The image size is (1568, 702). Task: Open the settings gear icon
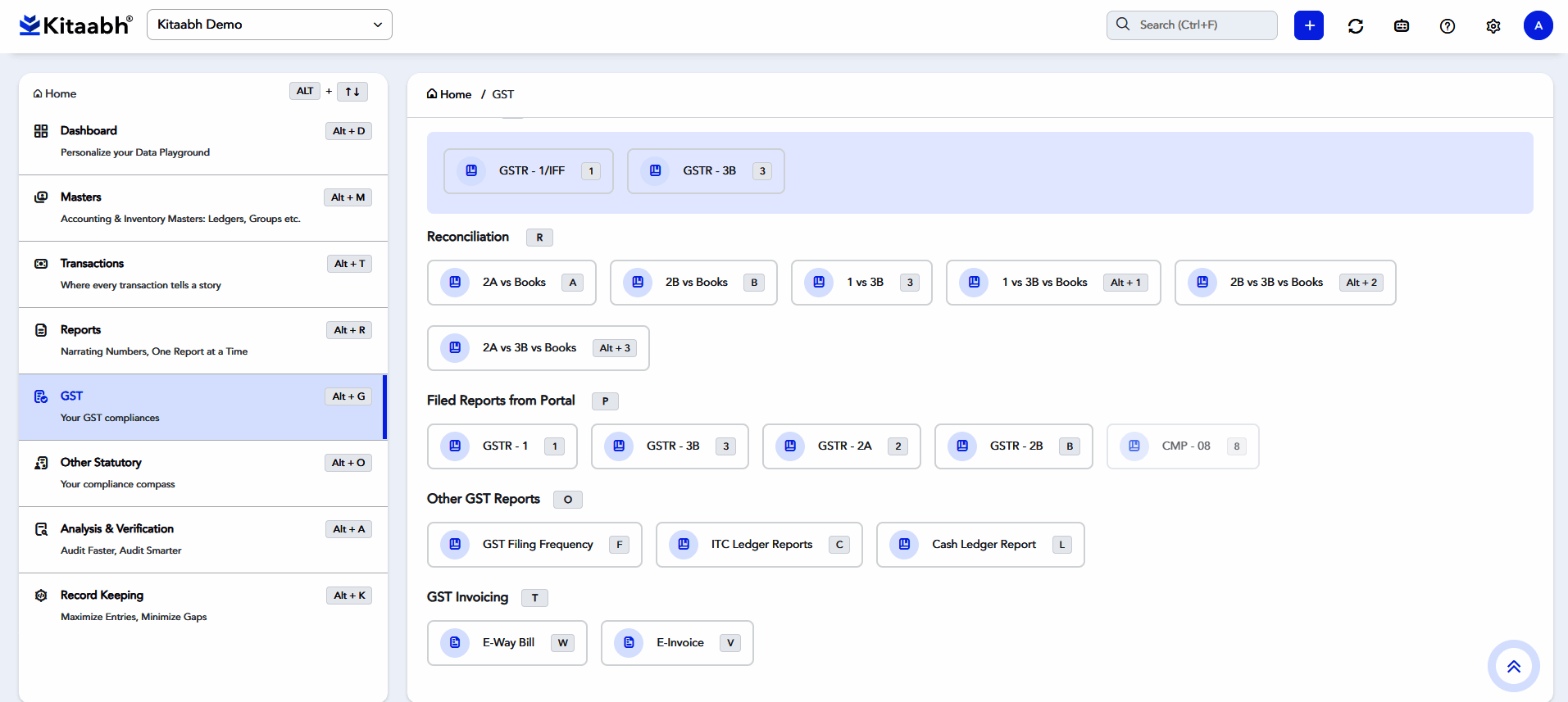click(1493, 26)
